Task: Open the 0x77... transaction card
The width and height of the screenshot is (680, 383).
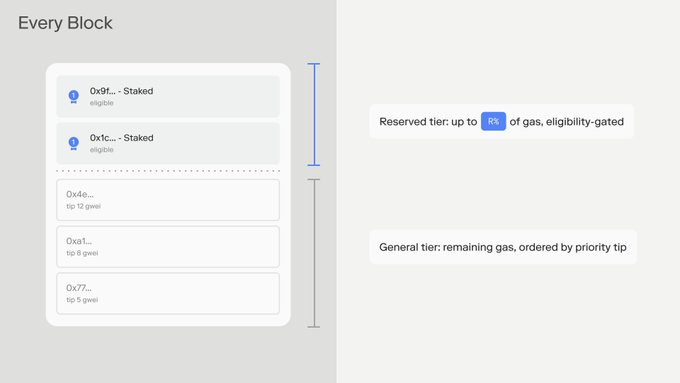Action: [168, 293]
